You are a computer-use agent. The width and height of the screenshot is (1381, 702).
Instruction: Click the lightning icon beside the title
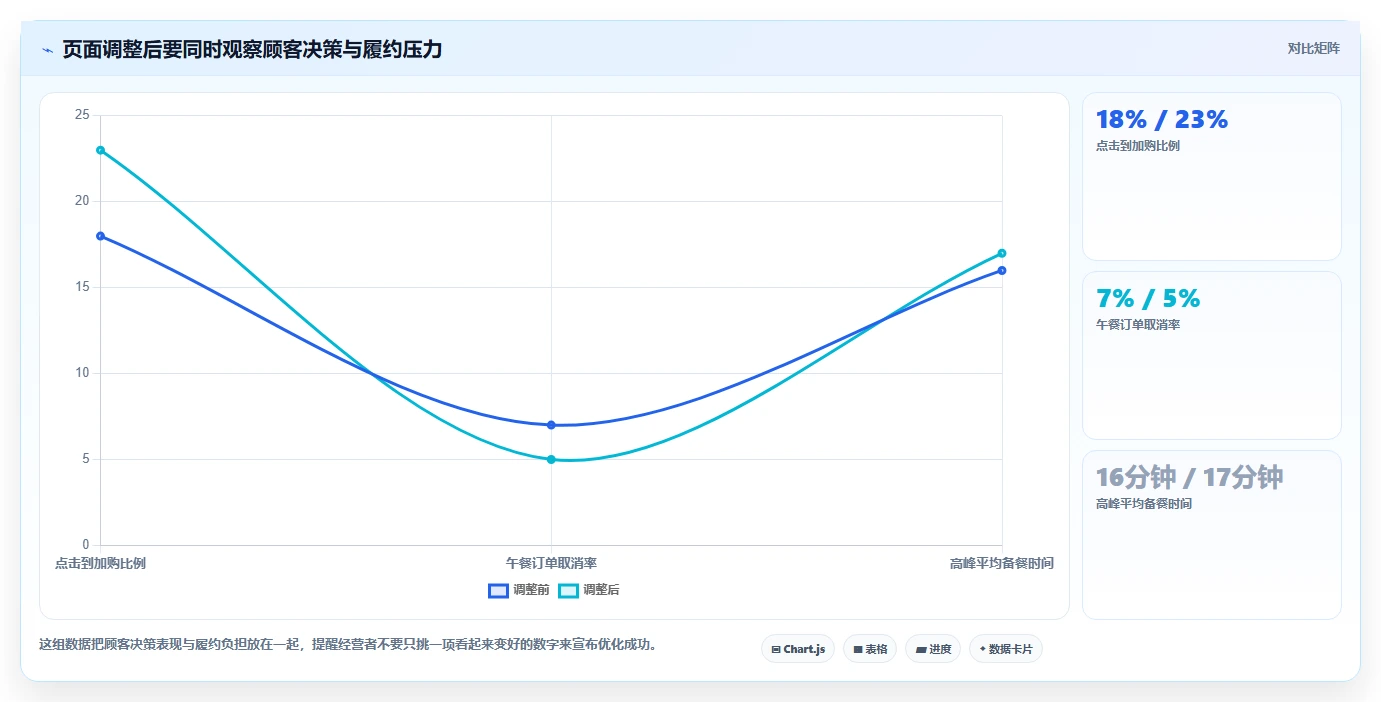point(47,50)
